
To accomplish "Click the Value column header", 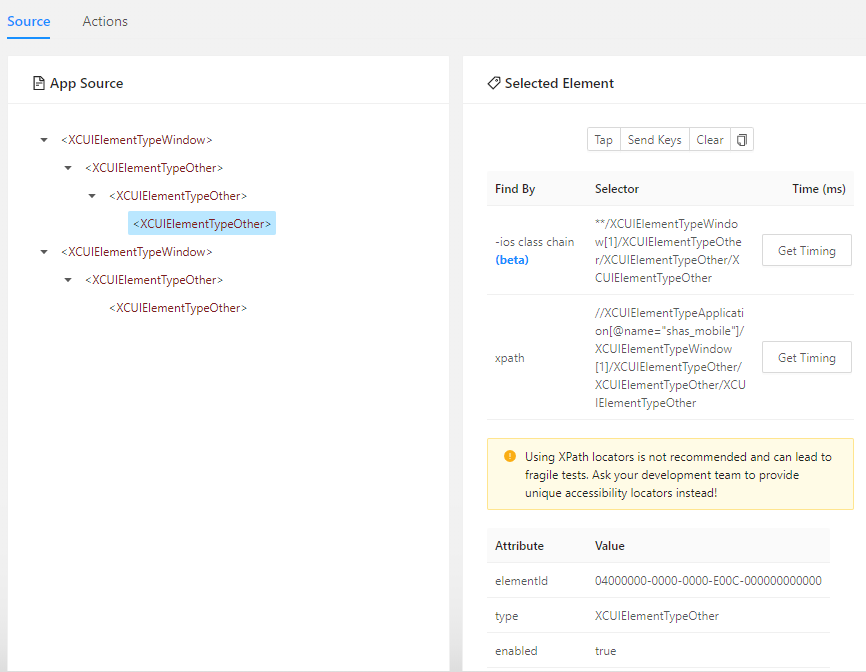I will coord(609,546).
